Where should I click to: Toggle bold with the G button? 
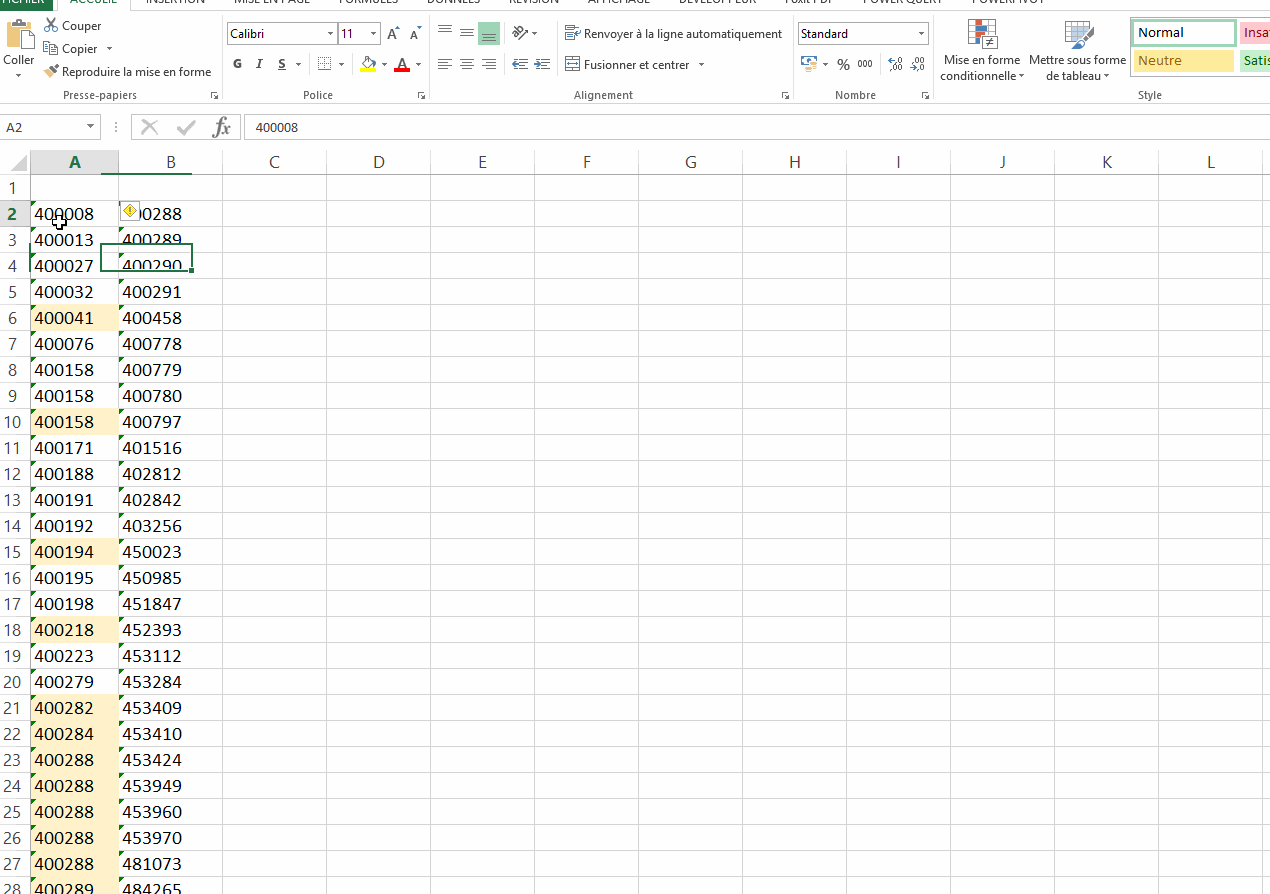pyautogui.click(x=237, y=64)
